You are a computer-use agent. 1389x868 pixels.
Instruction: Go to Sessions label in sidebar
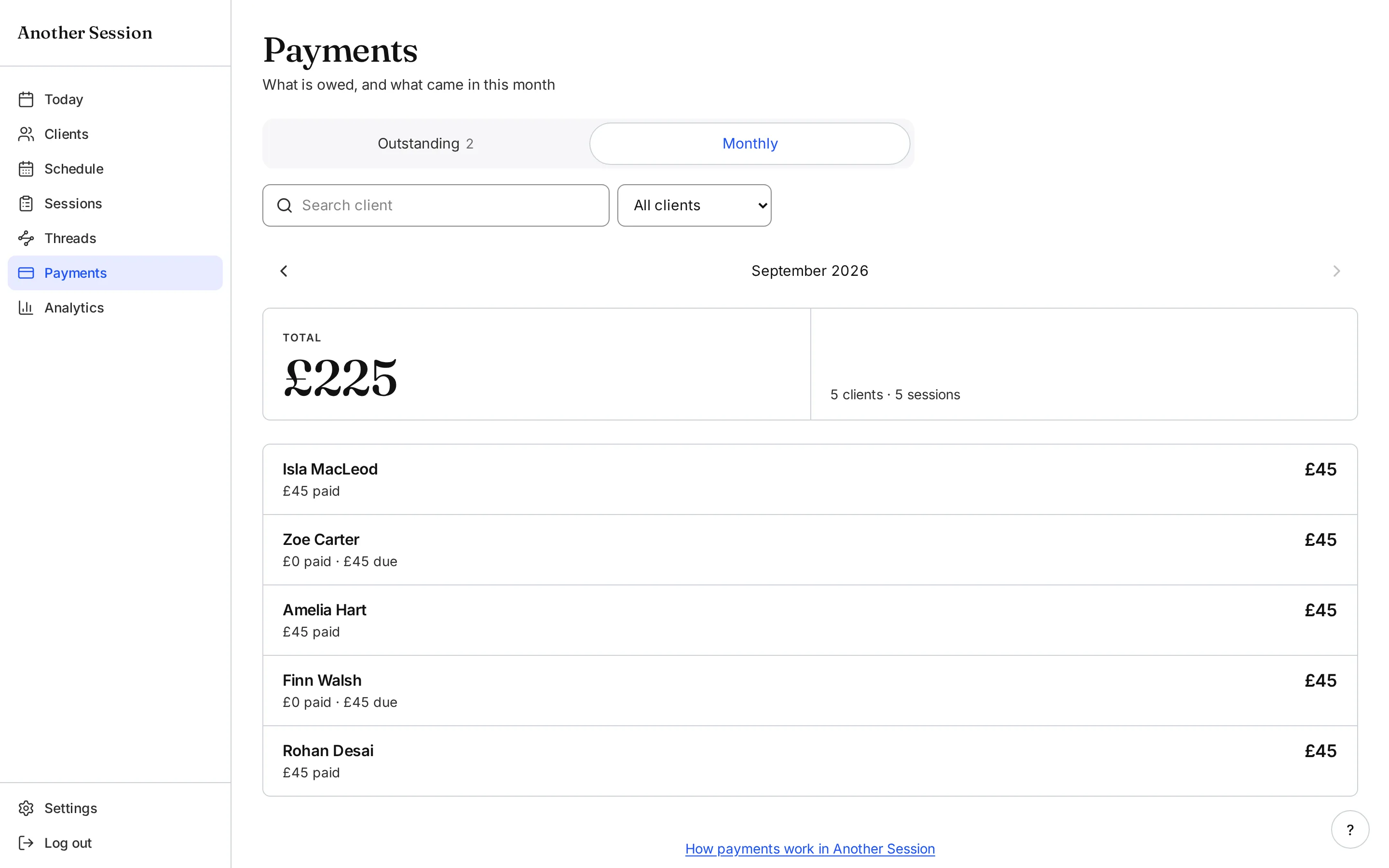click(x=73, y=204)
